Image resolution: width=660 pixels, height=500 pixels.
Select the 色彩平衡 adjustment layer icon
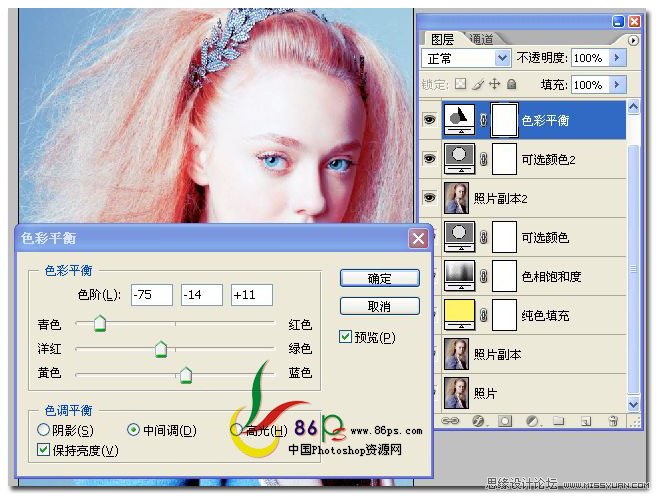460,120
